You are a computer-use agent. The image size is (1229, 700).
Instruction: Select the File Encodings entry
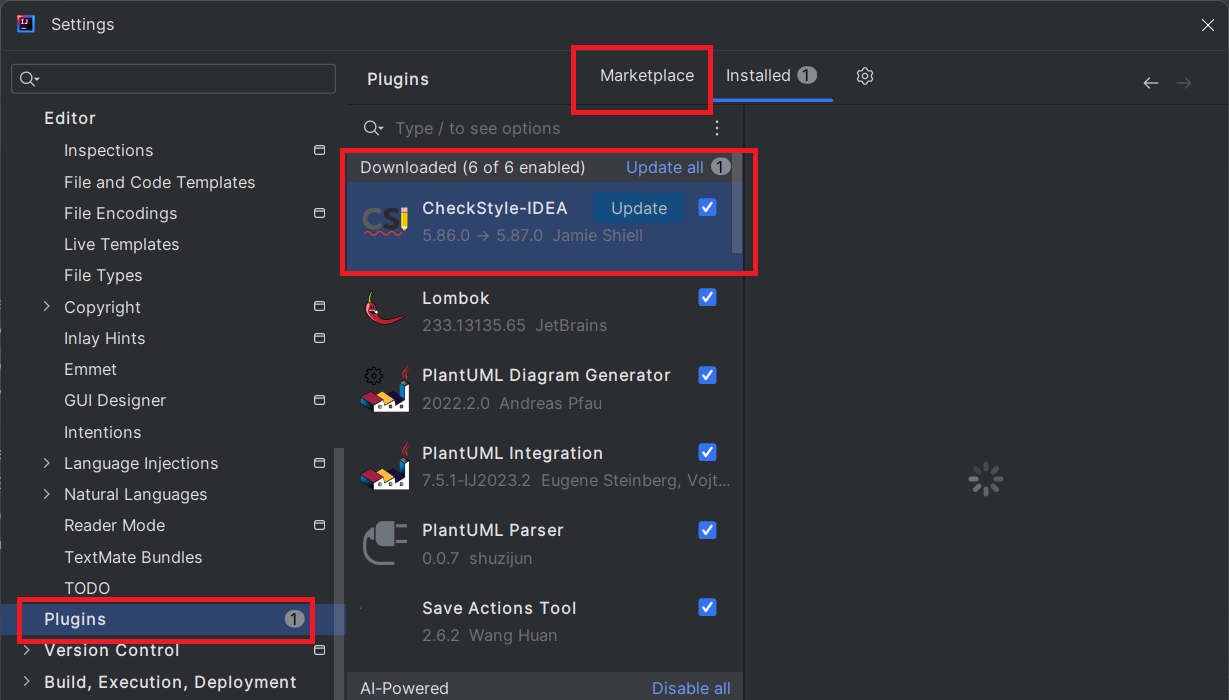[x=120, y=213]
